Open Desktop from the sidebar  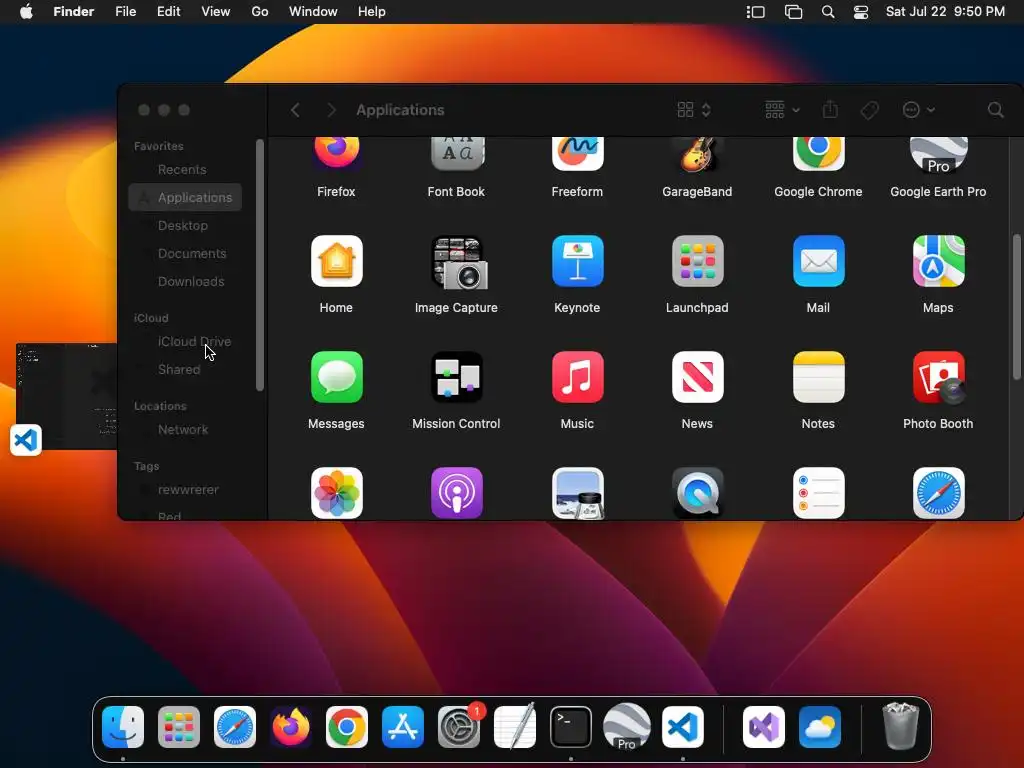[x=185, y=225]
